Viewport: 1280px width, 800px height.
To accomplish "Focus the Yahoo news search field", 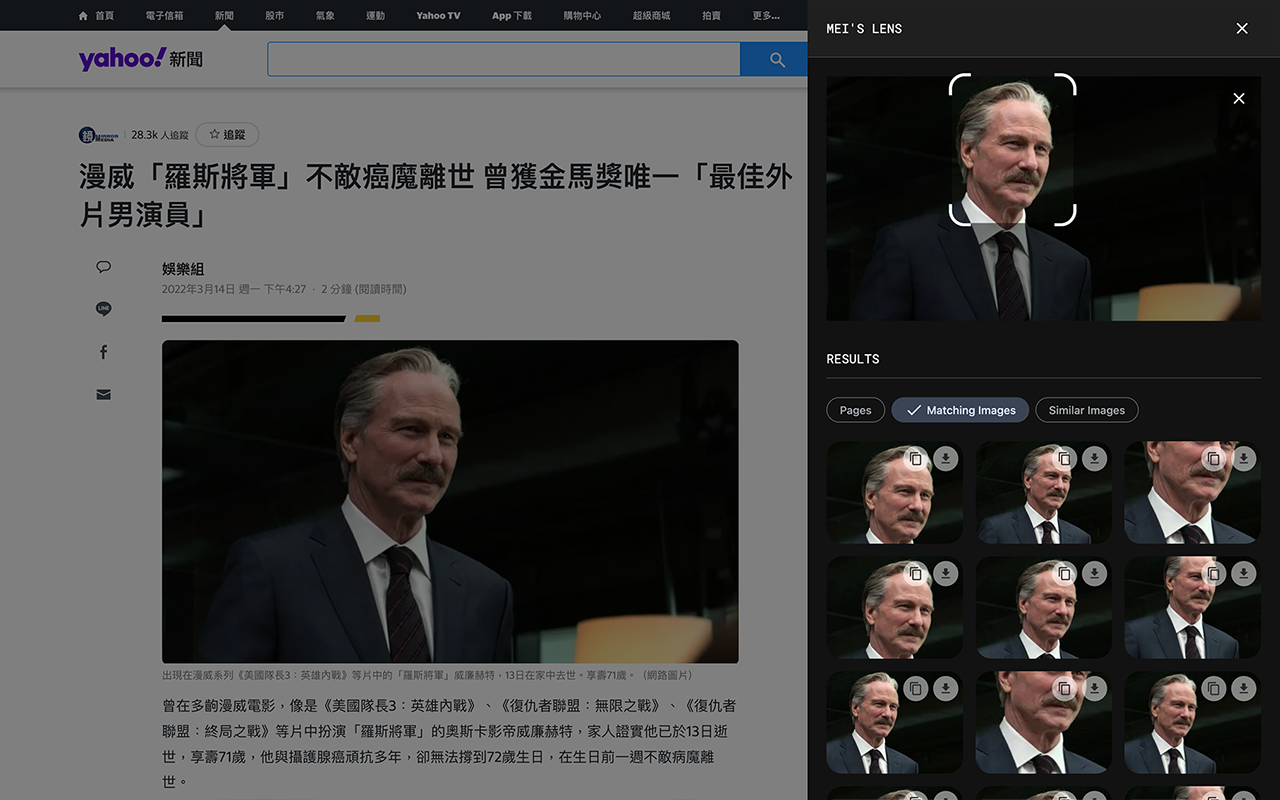I will tap(504, 59).
